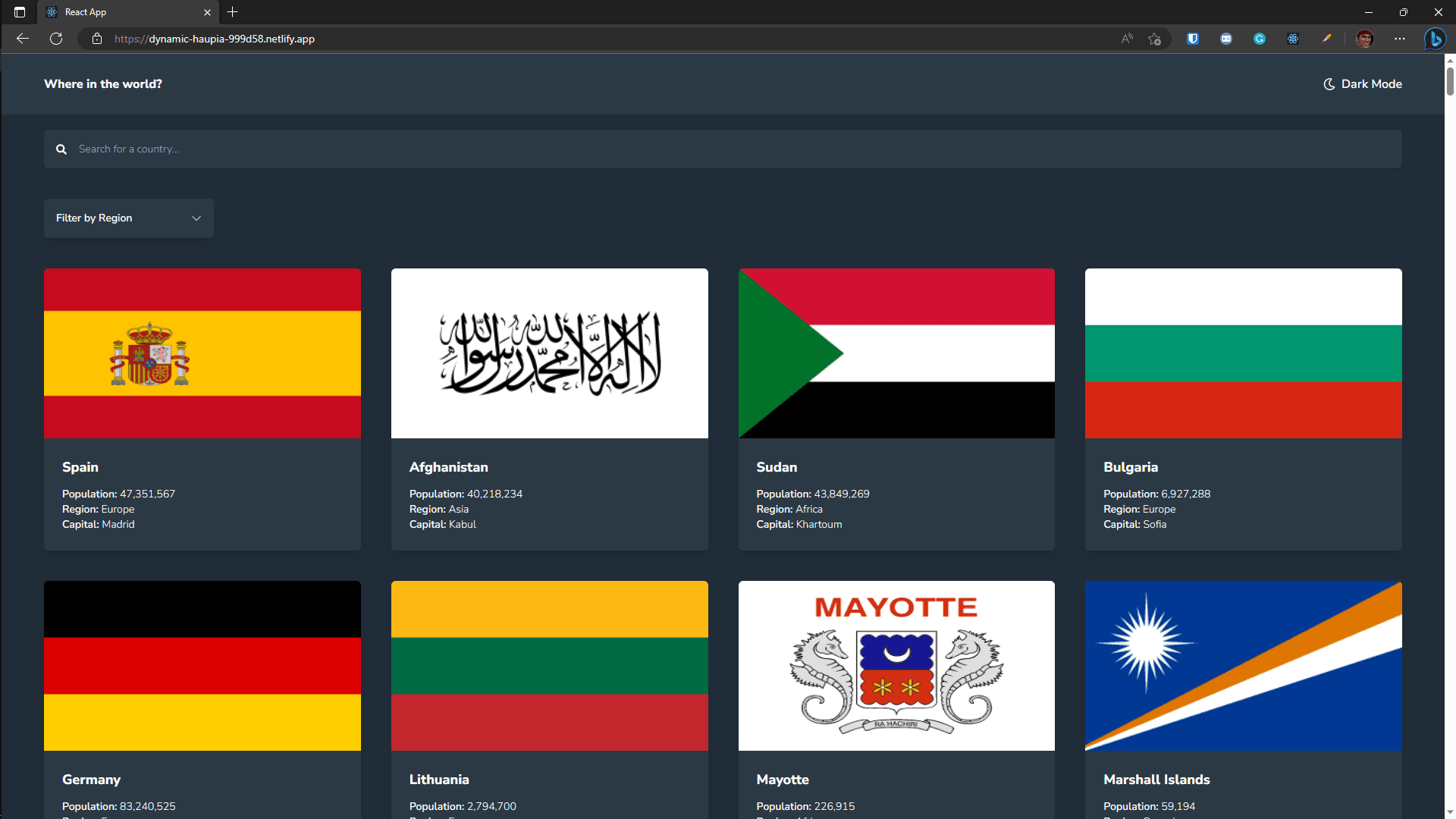Click the address bar URL

(215, 39)
